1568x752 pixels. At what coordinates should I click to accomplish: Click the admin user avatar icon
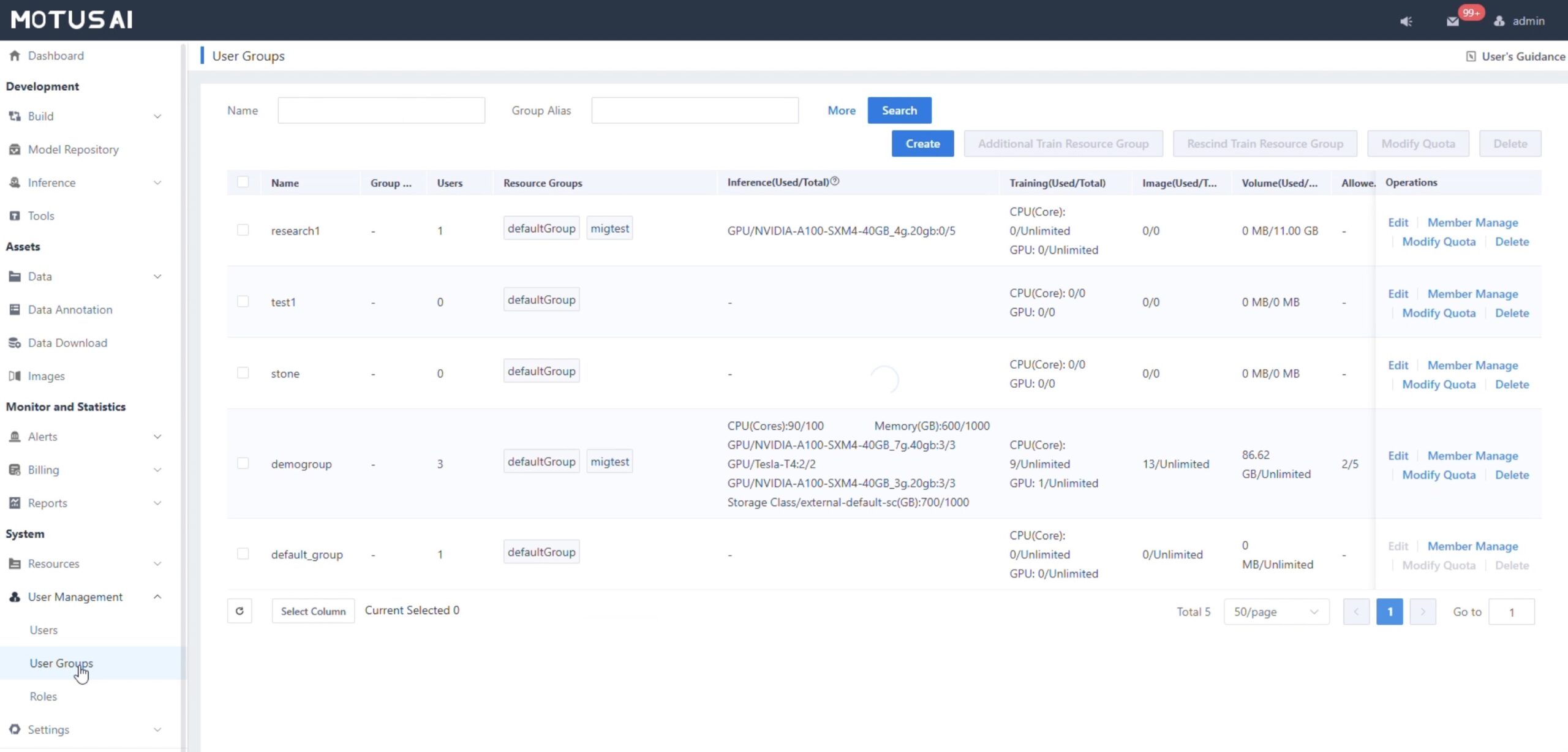(x=1499, y=21)
